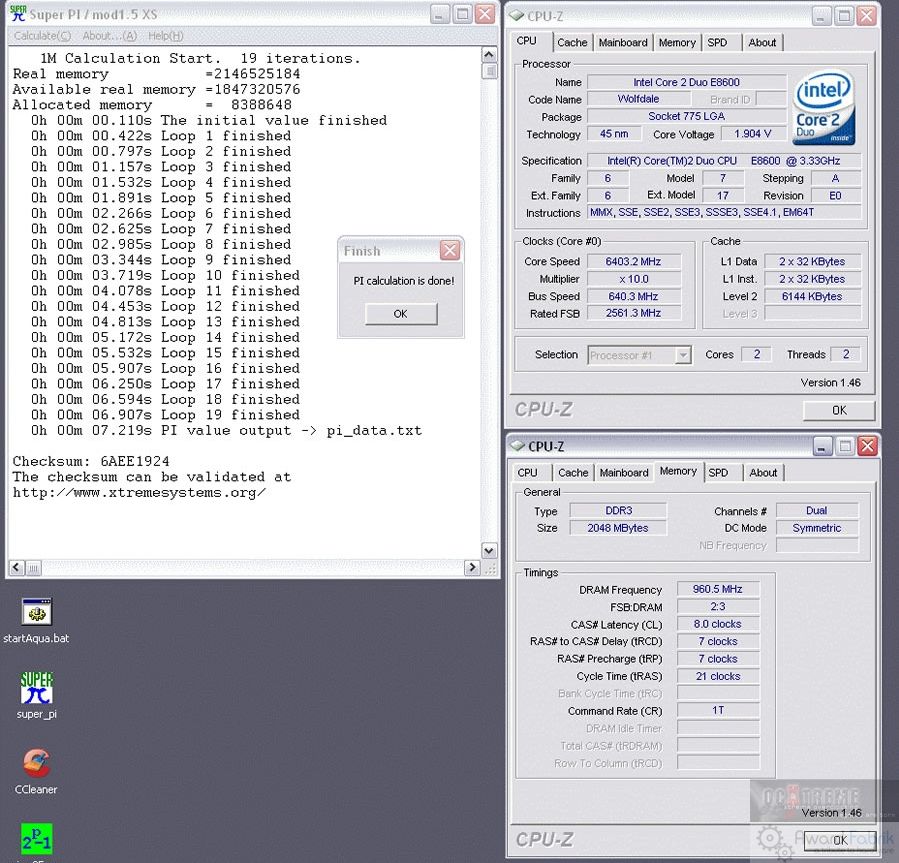Click the xtremesystems.org URL text
The image size is (899, 863).
click(139, 493)
